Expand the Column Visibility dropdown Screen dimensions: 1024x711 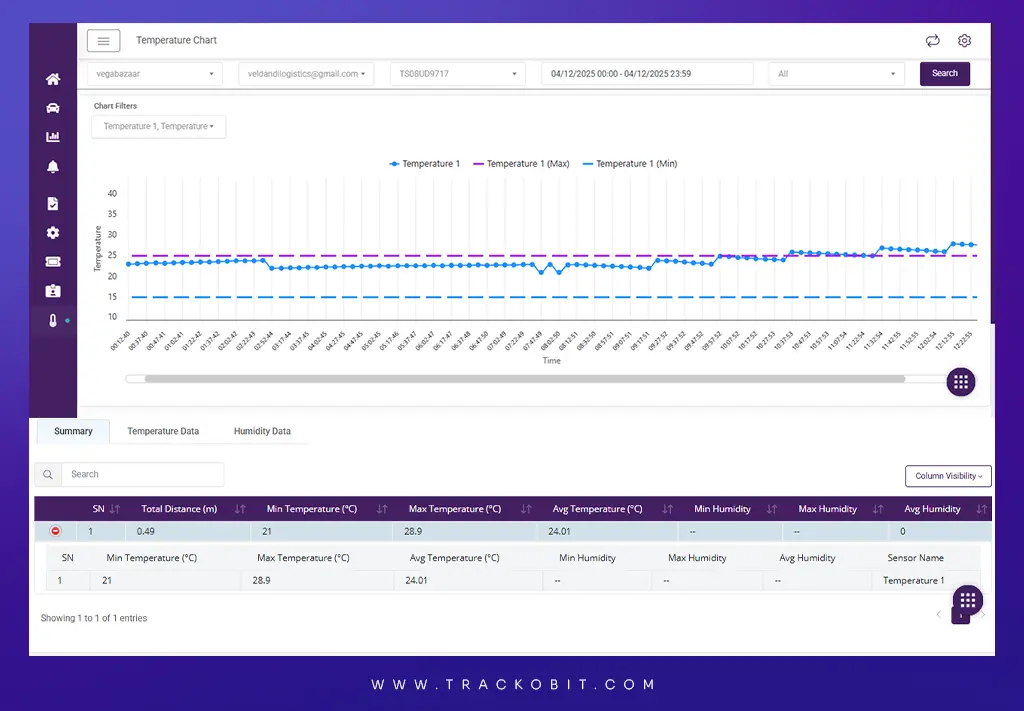point(947,476)
